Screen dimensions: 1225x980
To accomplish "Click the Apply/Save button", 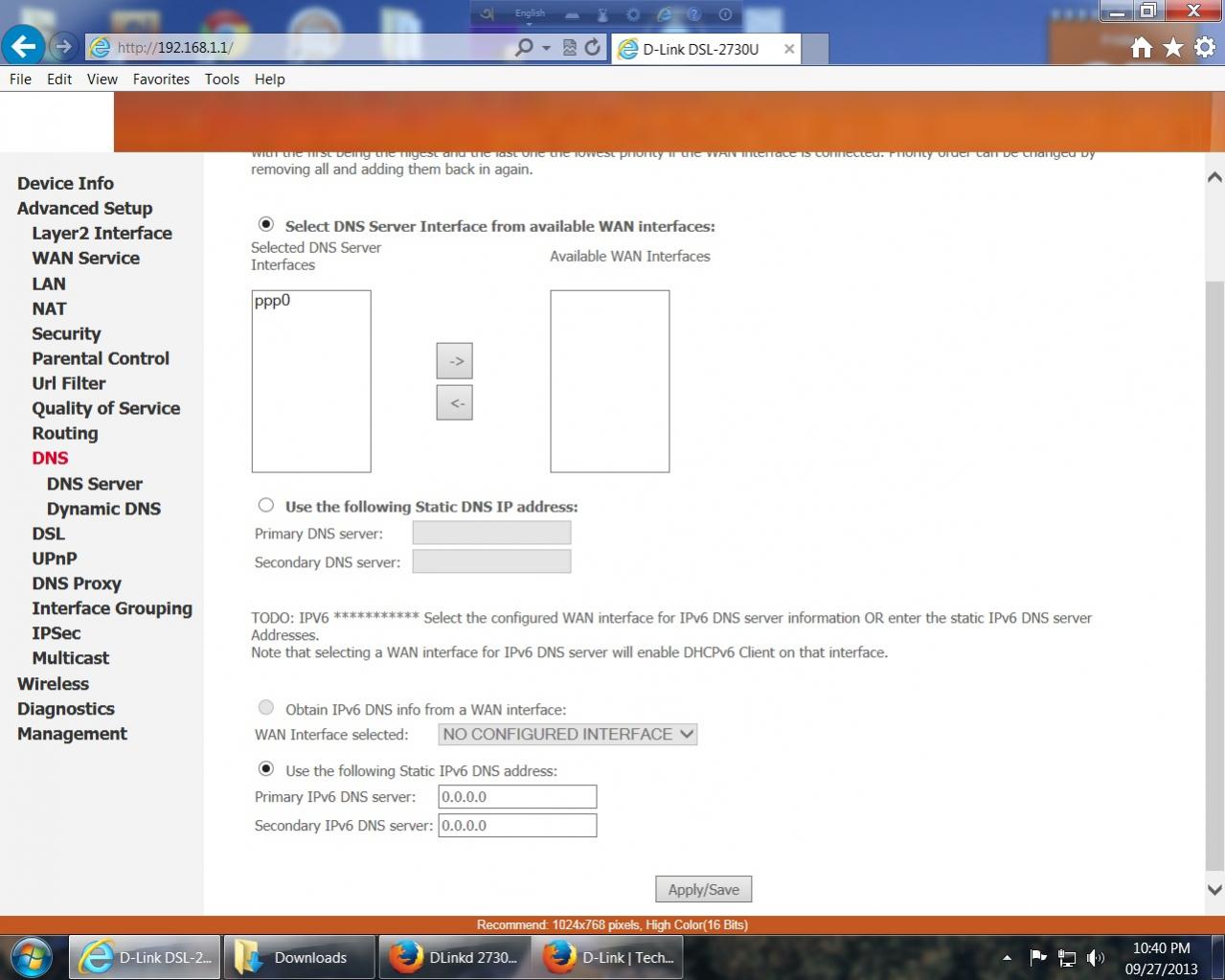I will click(704, 890).
